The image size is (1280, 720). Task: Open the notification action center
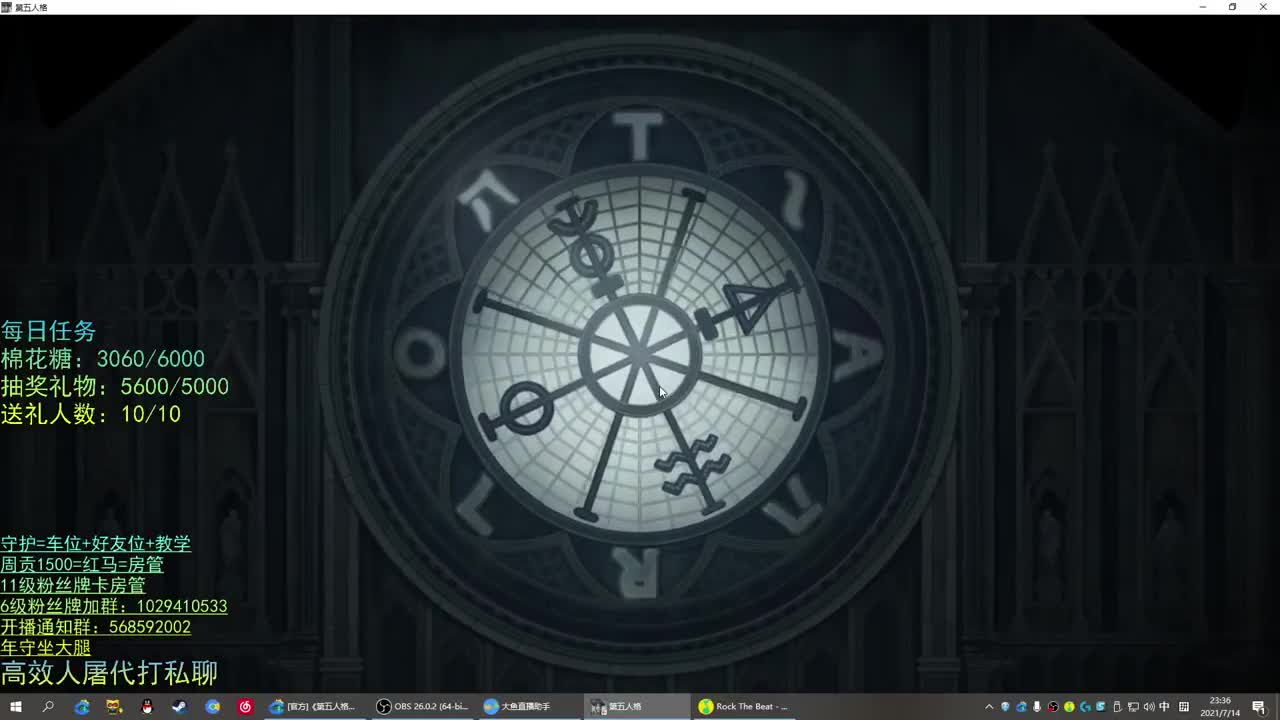tap(1259, 707)
